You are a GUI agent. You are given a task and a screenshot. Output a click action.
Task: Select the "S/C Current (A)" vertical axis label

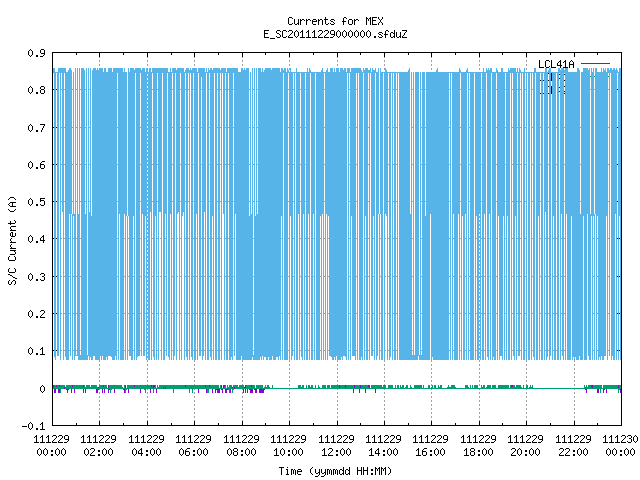tap(12, 241)
